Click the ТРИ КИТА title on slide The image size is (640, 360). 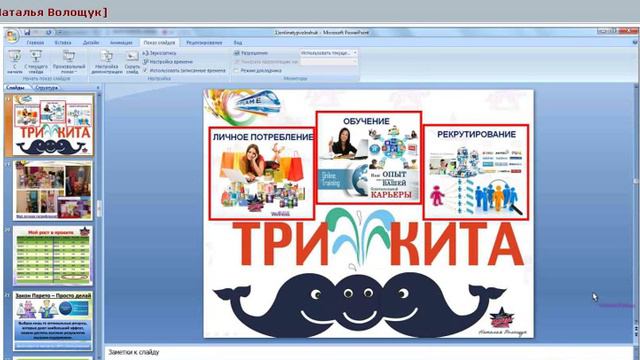(378, 243)
